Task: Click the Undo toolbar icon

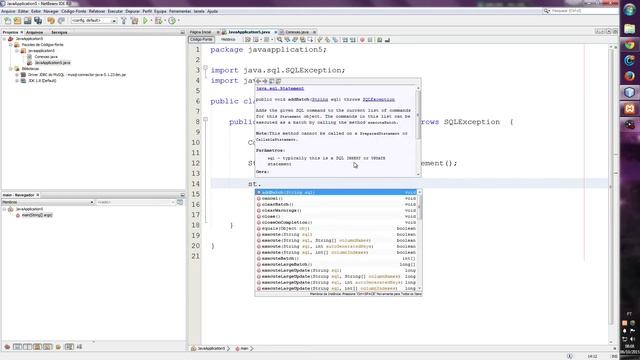Action: tap(51, 20)
